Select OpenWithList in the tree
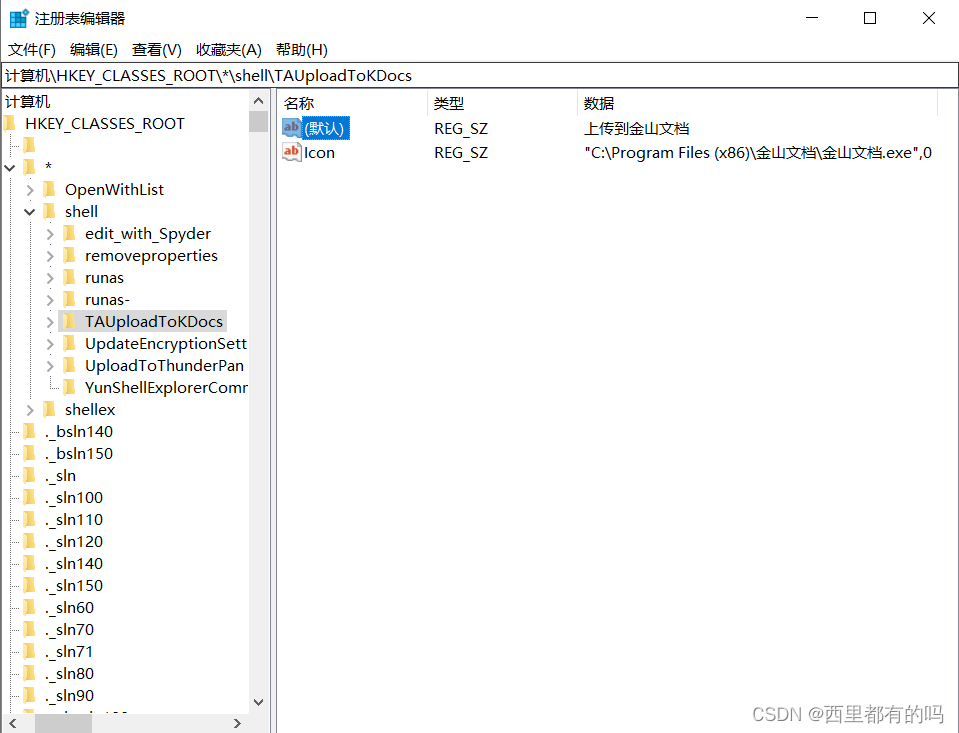959x733 pixels. click(x=114, y=190)
